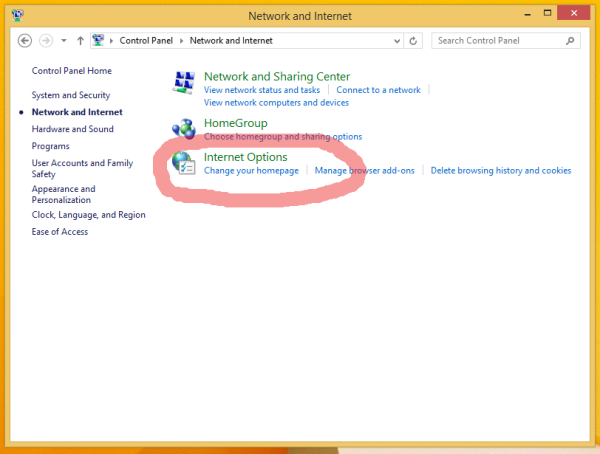Minimize the Network and Internet window
This screenshot has height=454, width=600.
click(x=527, y=15)
